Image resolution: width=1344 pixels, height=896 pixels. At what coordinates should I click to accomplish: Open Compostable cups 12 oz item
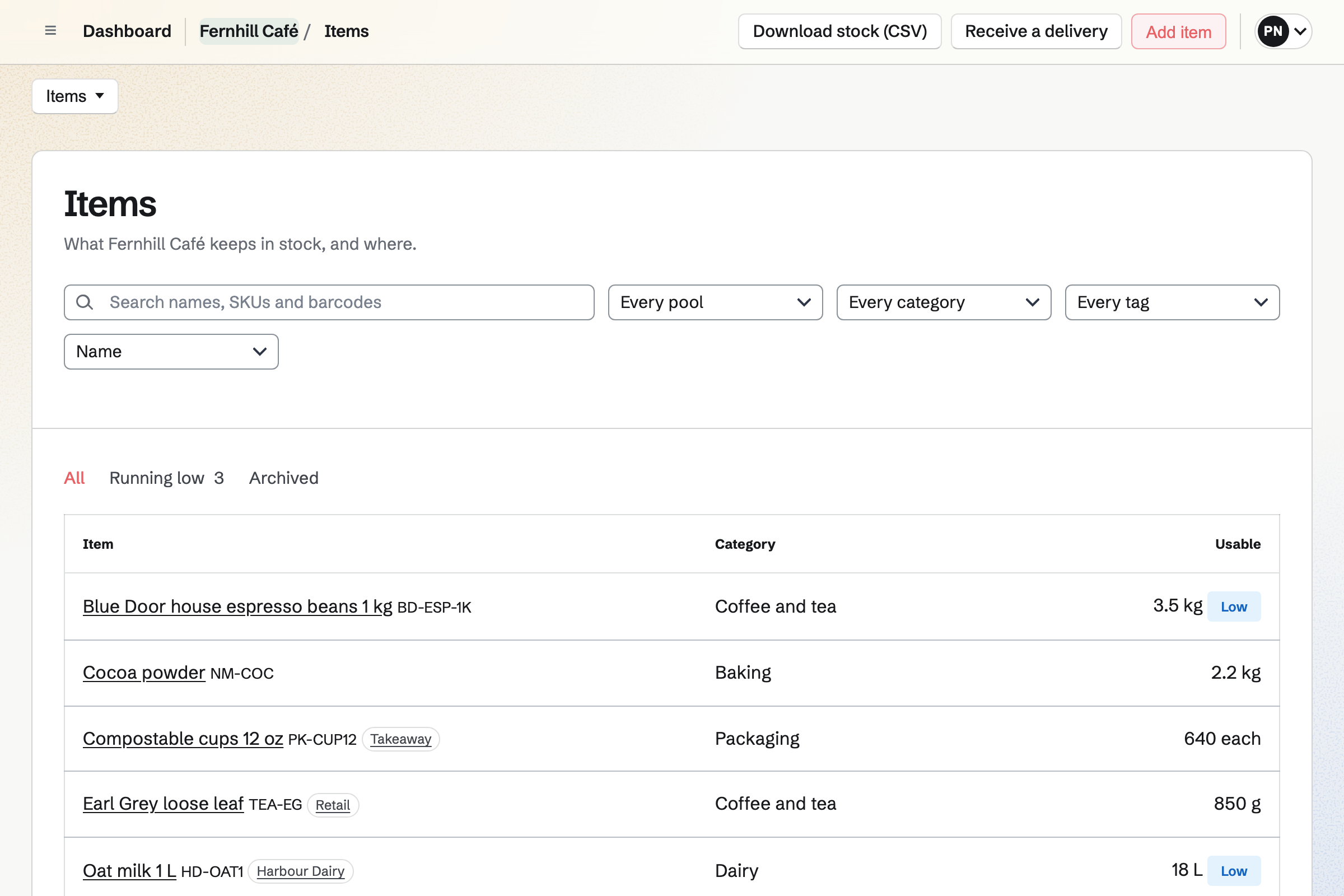coord(183,739)
